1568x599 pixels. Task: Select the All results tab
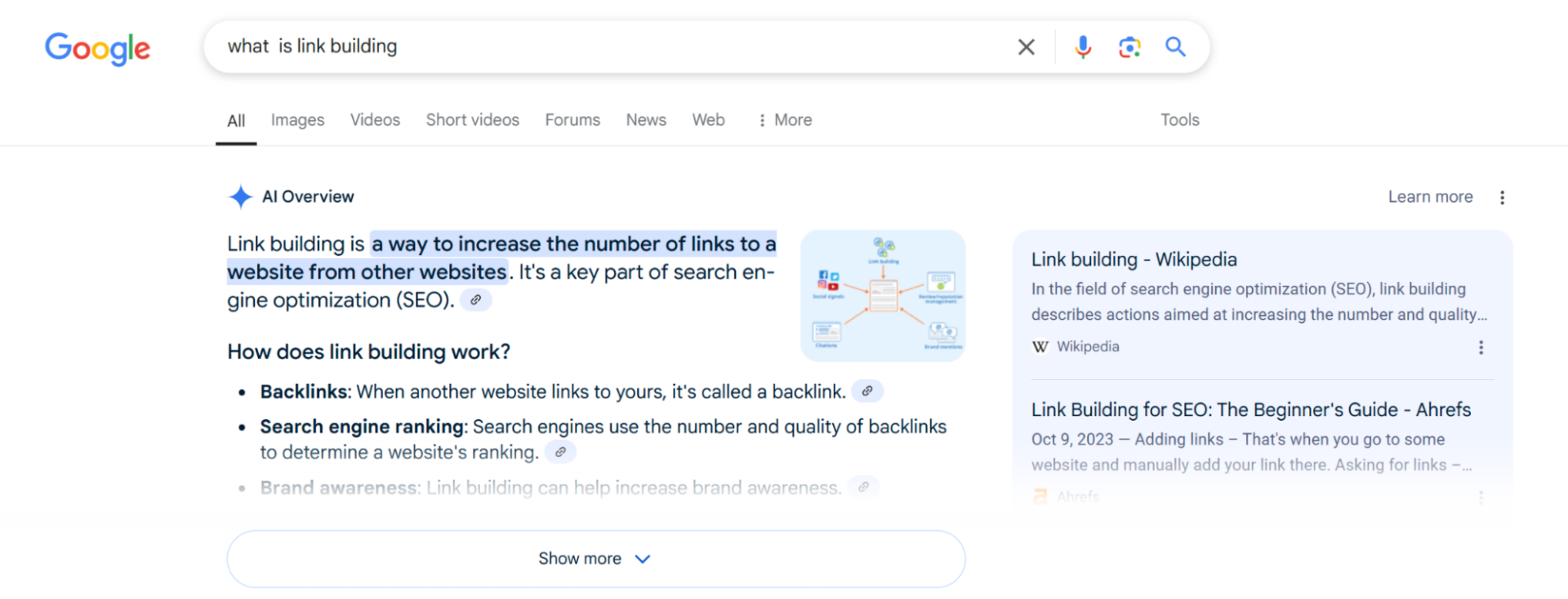236,121
